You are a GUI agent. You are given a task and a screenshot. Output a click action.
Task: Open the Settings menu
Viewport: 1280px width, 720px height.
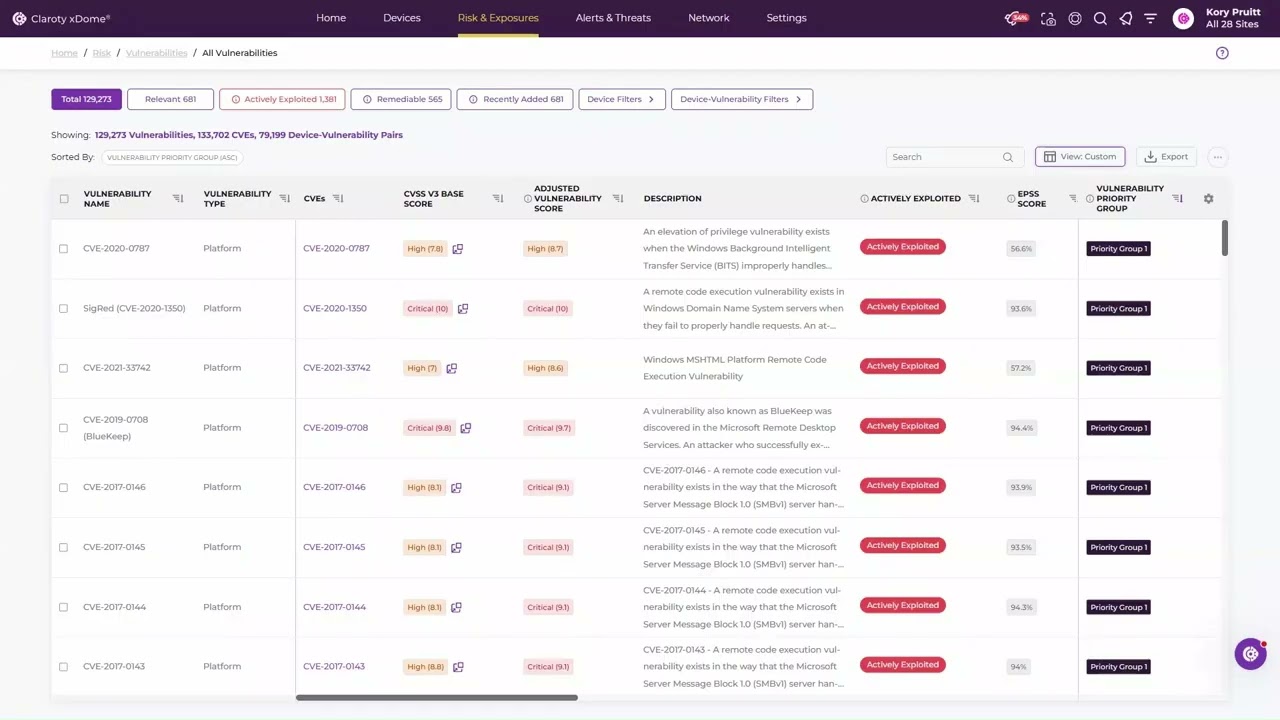(x=786, y=18)
